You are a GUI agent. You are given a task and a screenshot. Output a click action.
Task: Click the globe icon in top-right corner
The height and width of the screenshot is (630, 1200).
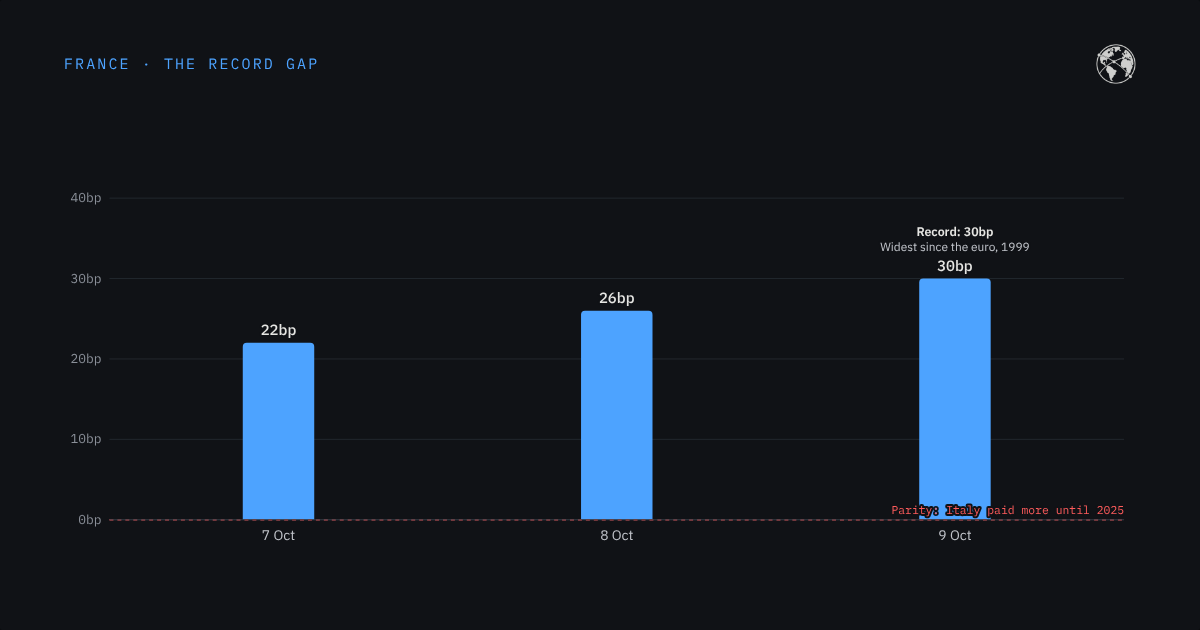1116,64
